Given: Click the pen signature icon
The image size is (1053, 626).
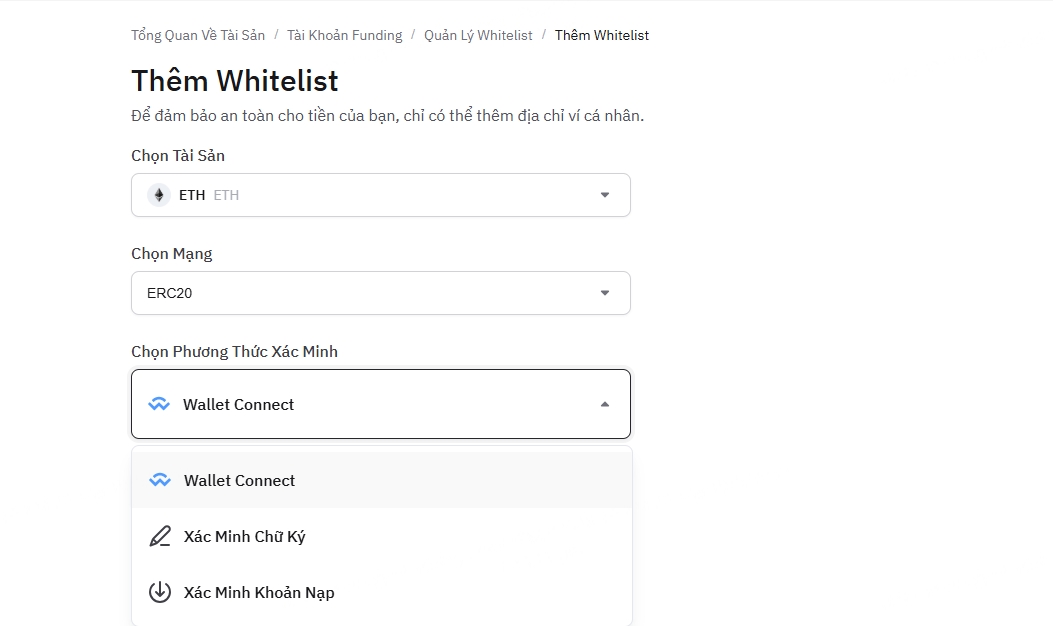Looking at the screenshot, I should [160, 536].
